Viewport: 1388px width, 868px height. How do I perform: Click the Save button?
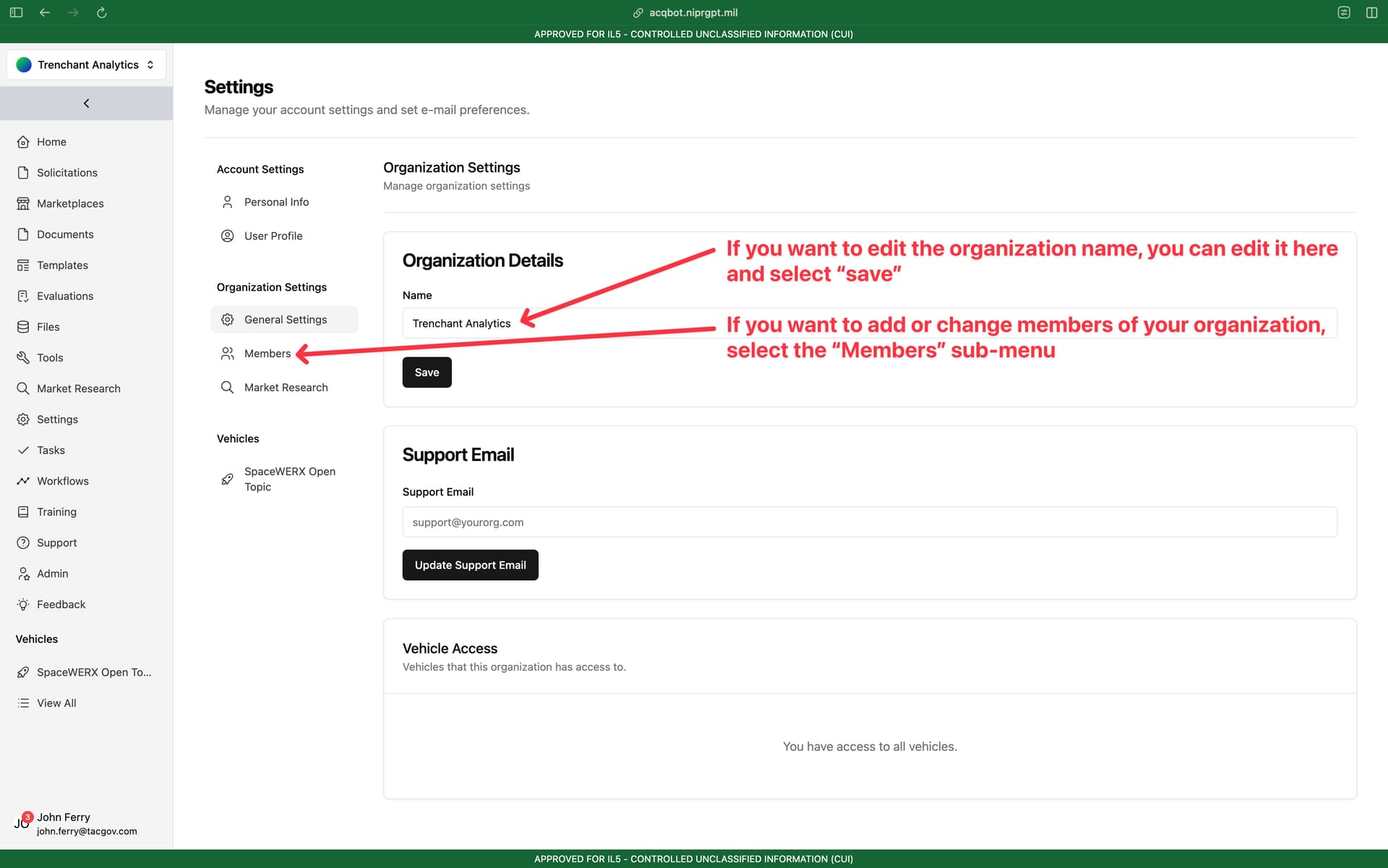tap(427, 372)
